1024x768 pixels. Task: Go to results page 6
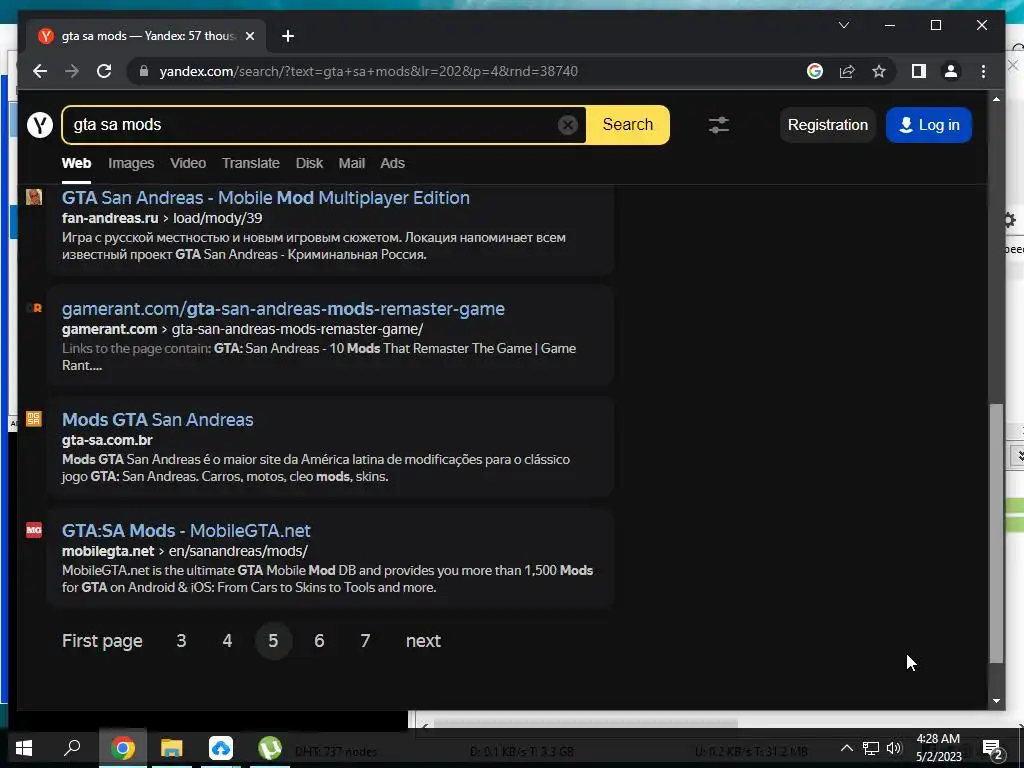[x=319, y=641]
